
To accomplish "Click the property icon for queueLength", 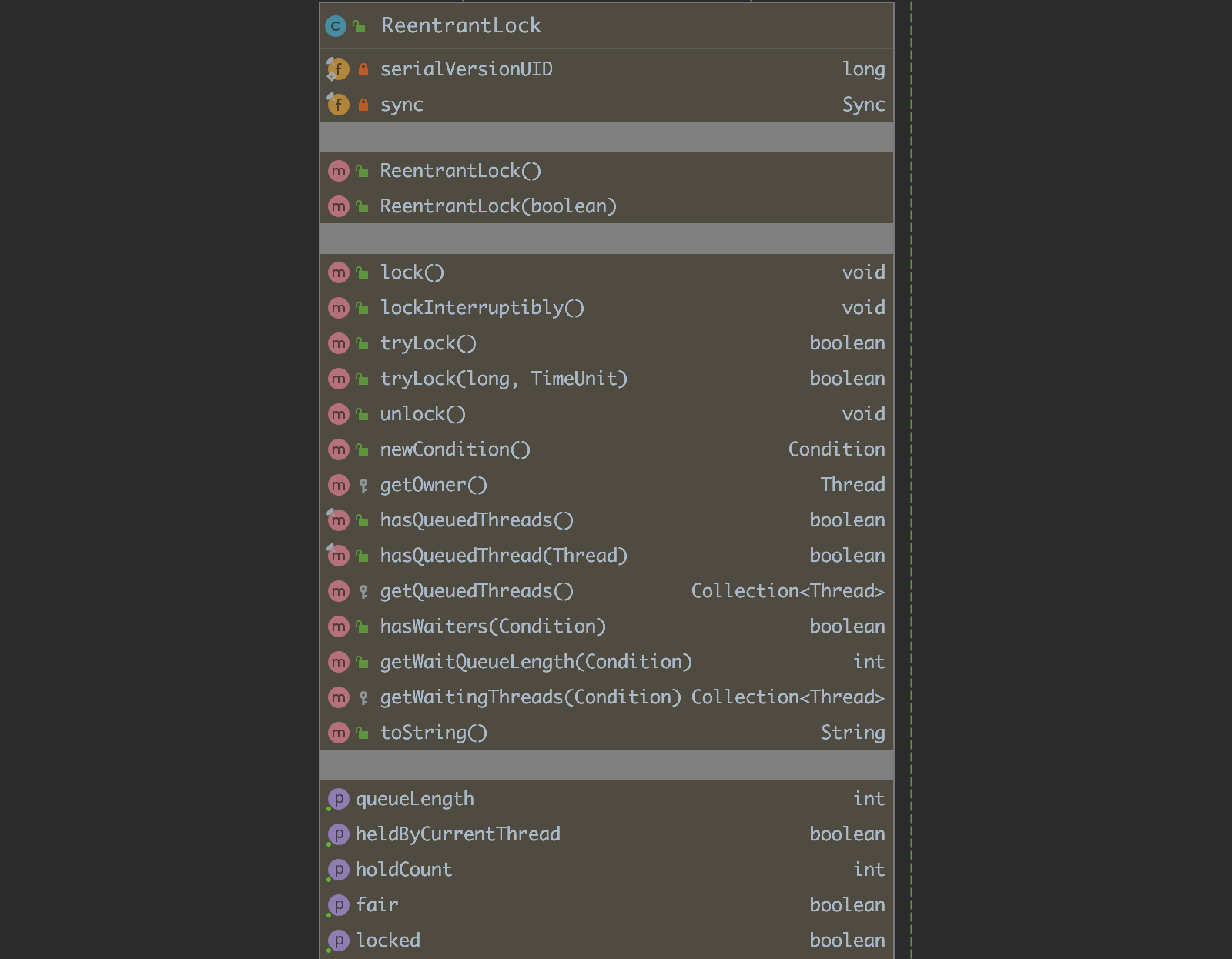I will [x=338, y=799].
